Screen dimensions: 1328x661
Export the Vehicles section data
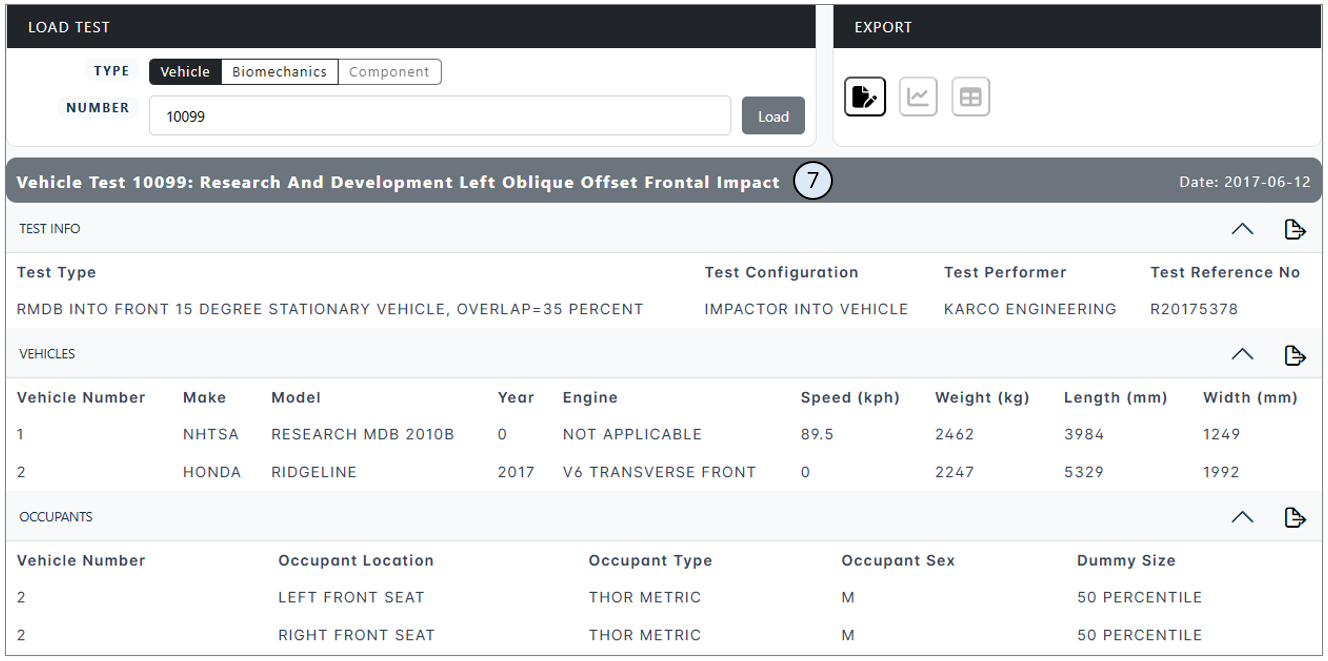click(1295, 354)
